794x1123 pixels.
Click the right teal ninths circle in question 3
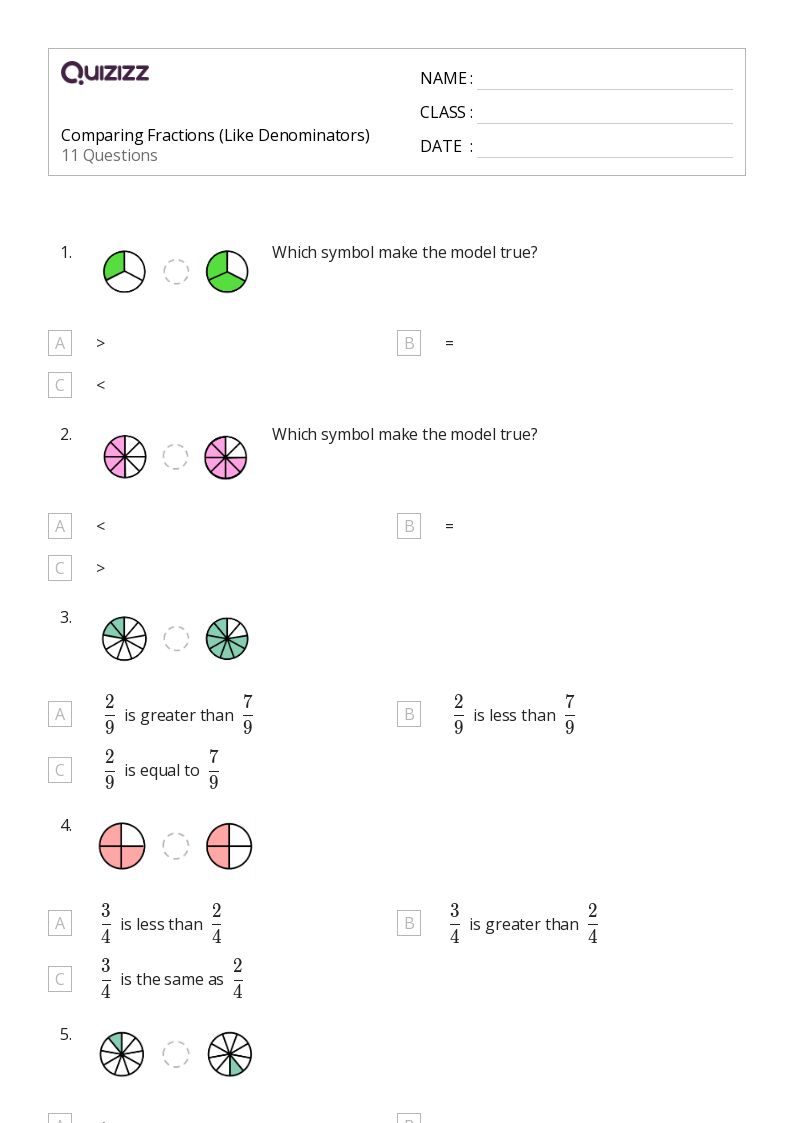tap(227, 638)
